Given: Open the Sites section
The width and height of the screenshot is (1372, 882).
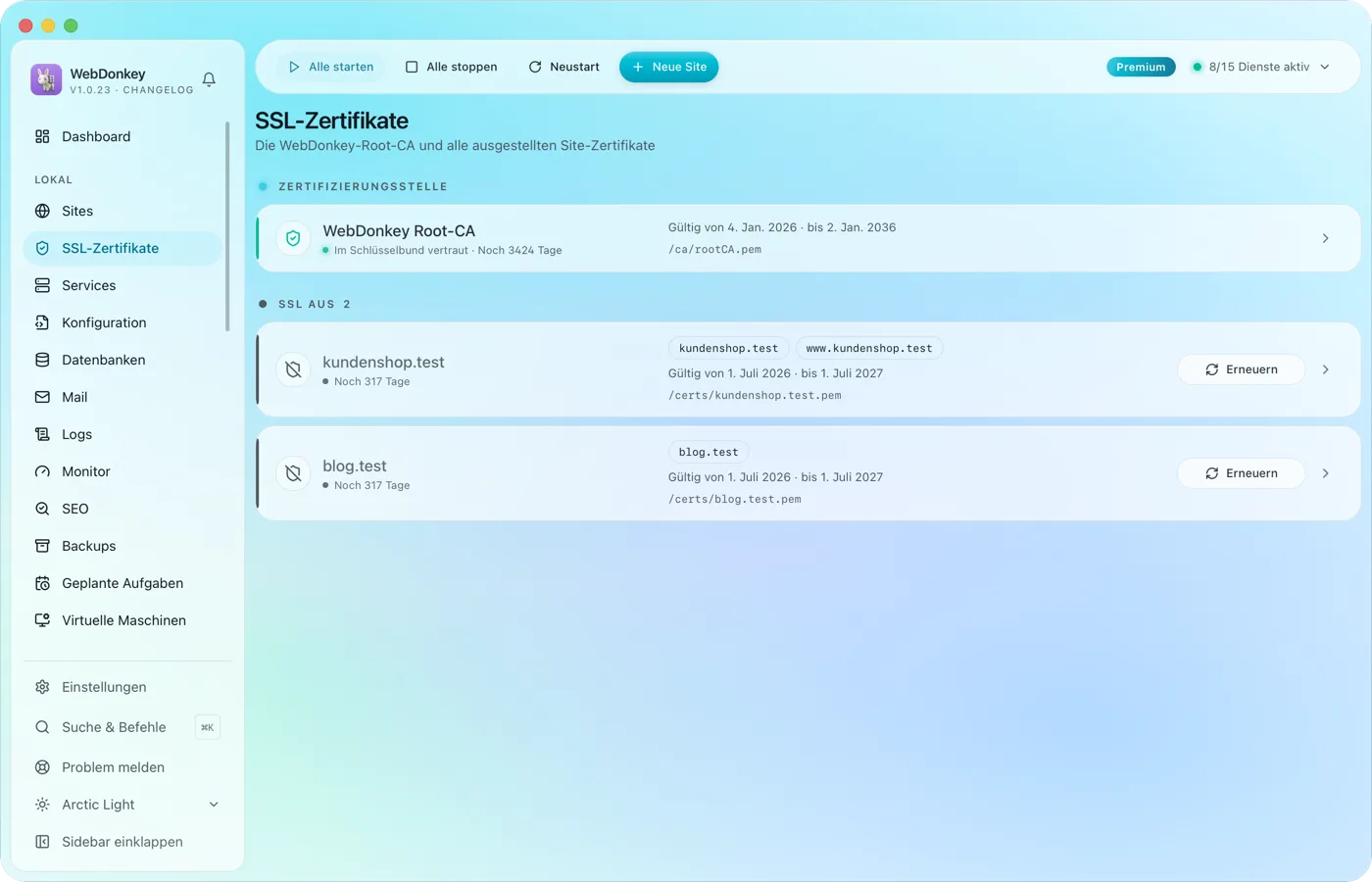Looking at the screenshot, I should pos(122,211).
